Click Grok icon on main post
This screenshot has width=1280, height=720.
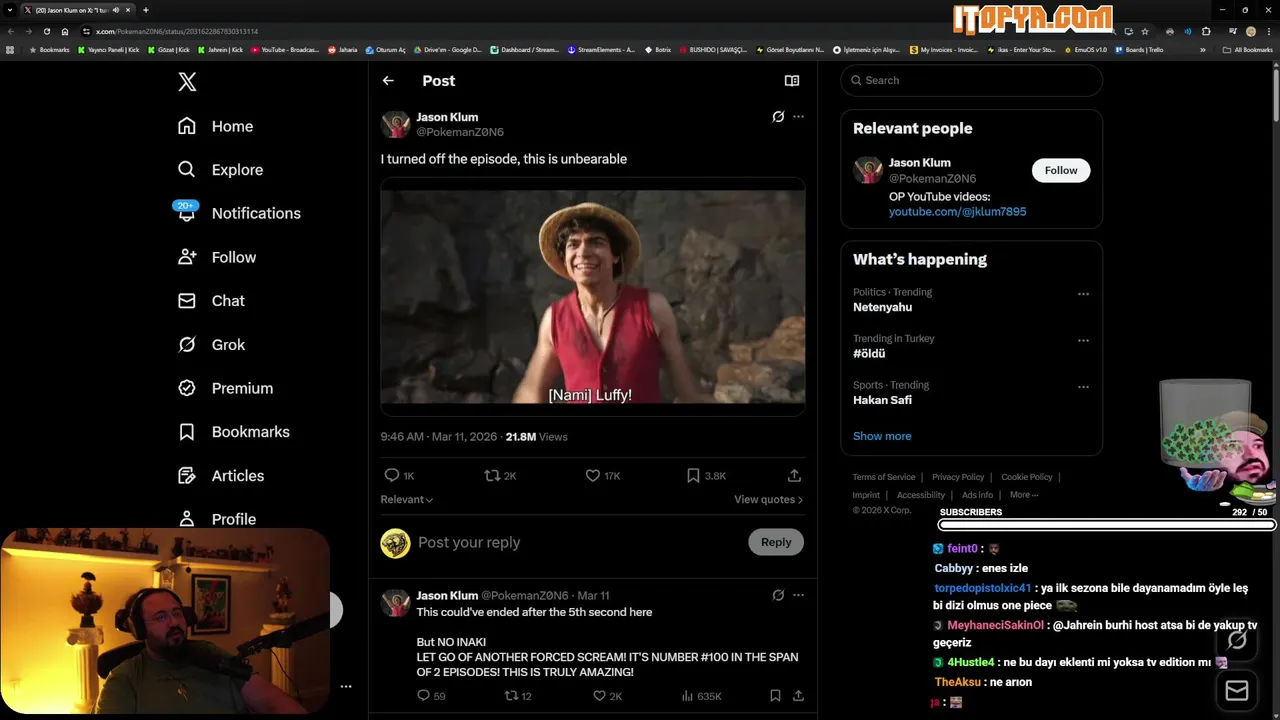778,117
